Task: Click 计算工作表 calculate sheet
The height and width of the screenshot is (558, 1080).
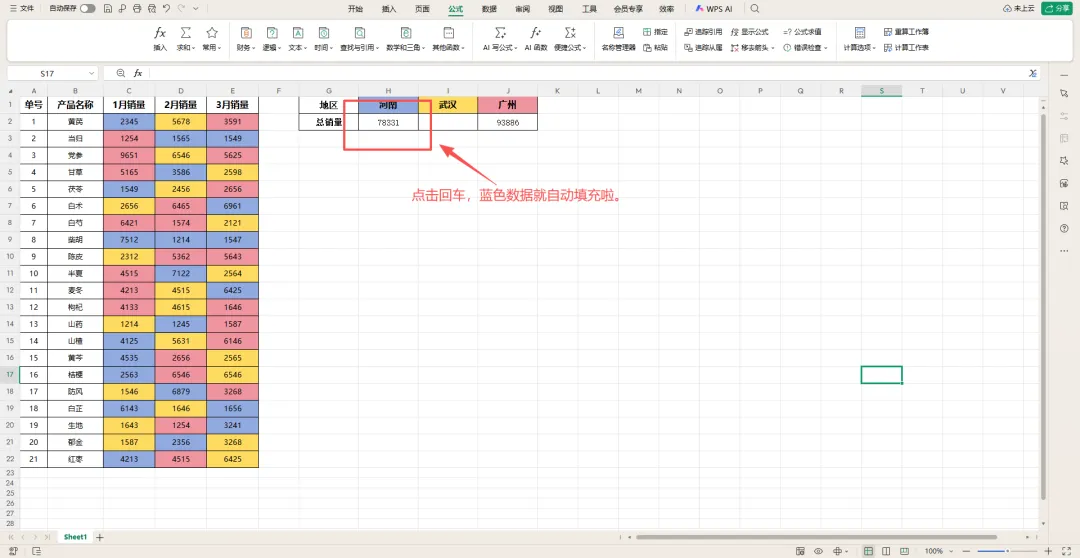Action: point(906,48)
